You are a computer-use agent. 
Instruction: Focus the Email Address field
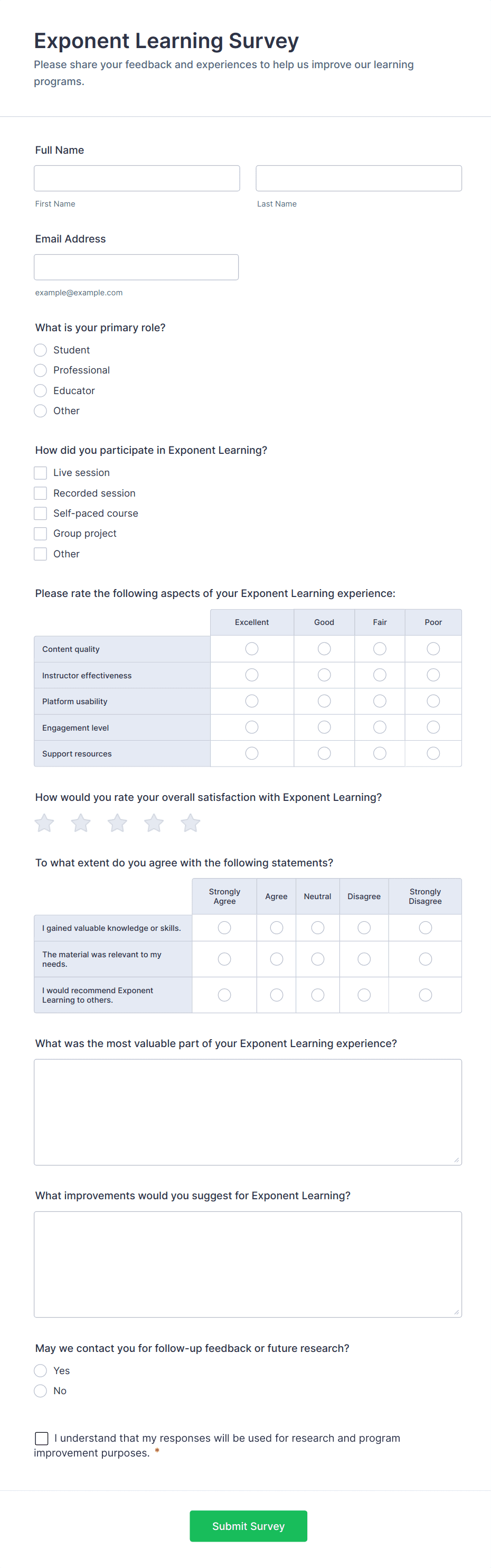click(136, 267)
